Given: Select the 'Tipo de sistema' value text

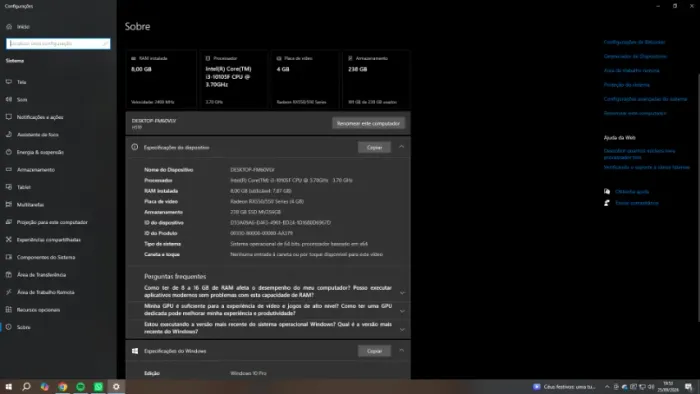Looking at the screenshot, I should pyautogui.click(x=299, y=244).
